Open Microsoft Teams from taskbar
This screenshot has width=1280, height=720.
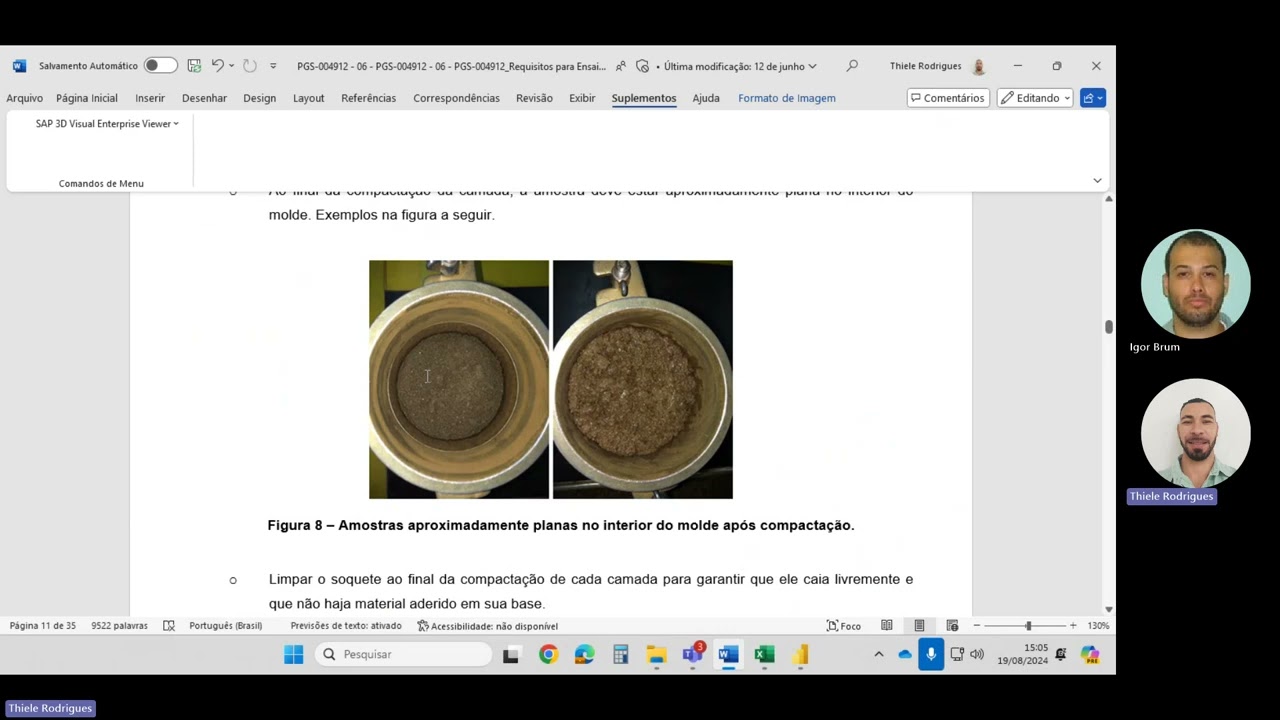pos(692,655)
